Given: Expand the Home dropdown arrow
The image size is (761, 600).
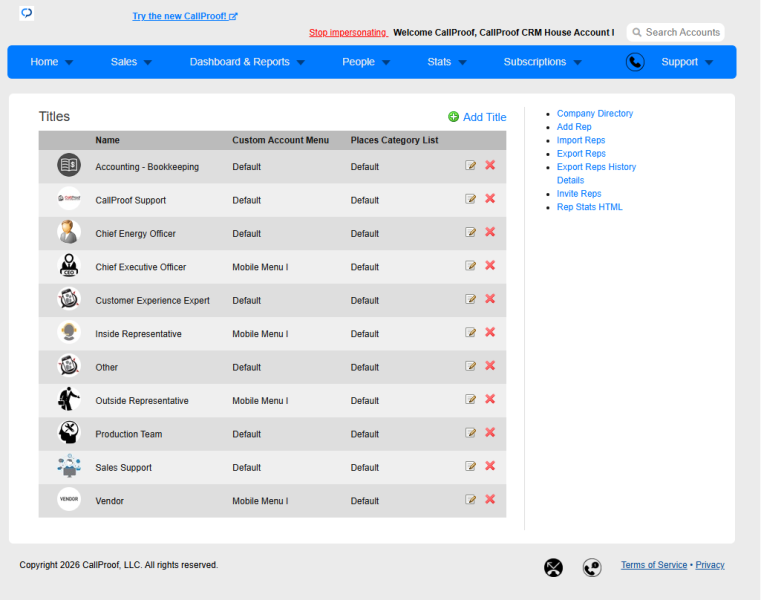Looking at the screenshot, I should (69, 63).
